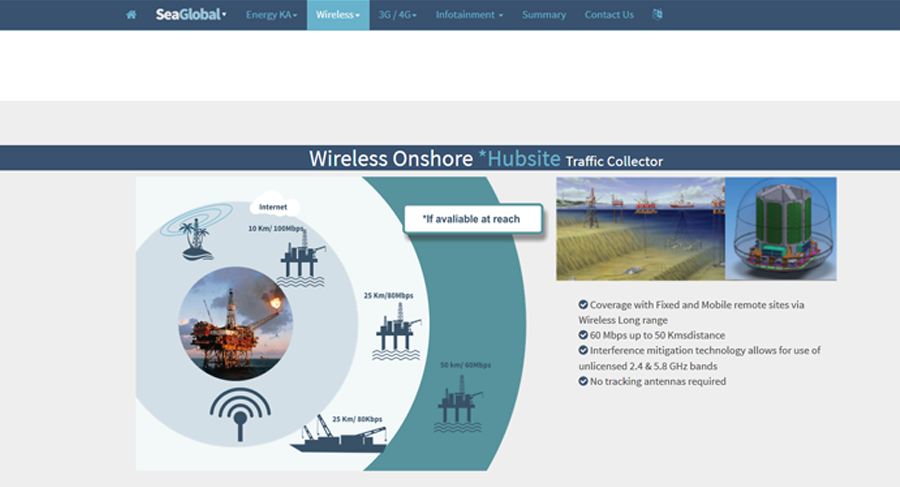Click checkmark beside Coverage with Fixed and Mobile
The image size is (900, 487).
[x=583, y=305]
